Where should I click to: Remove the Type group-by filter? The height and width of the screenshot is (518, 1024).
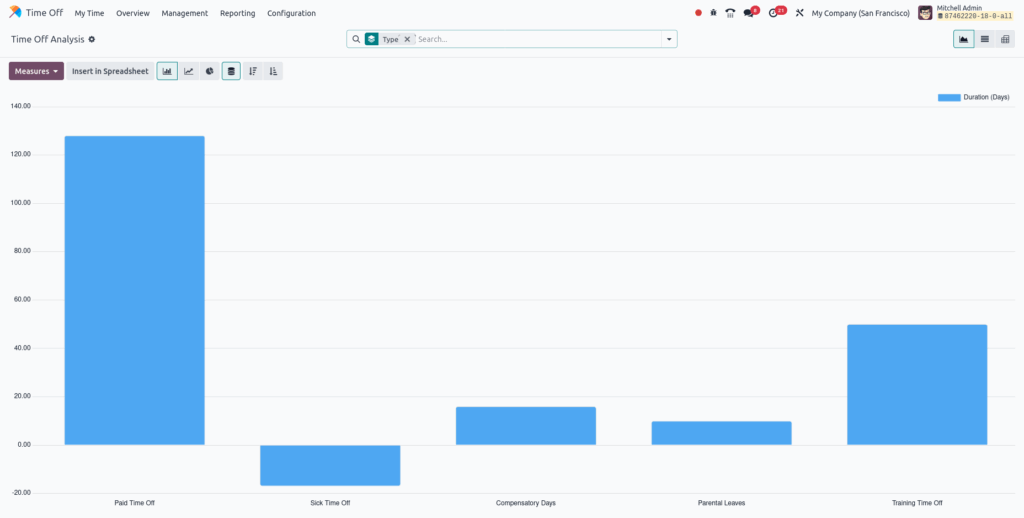pos(407,39)
